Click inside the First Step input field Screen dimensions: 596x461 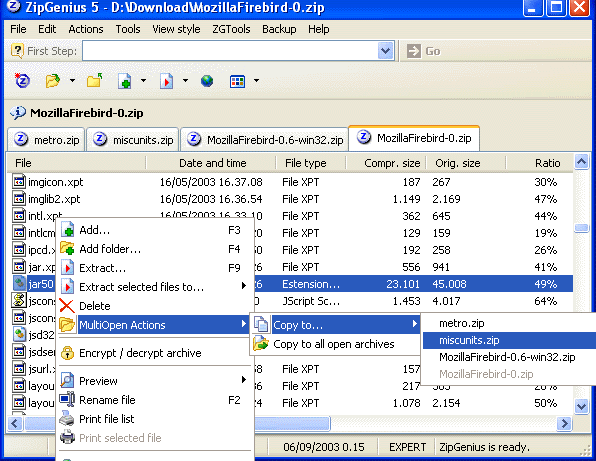point(230,51)
